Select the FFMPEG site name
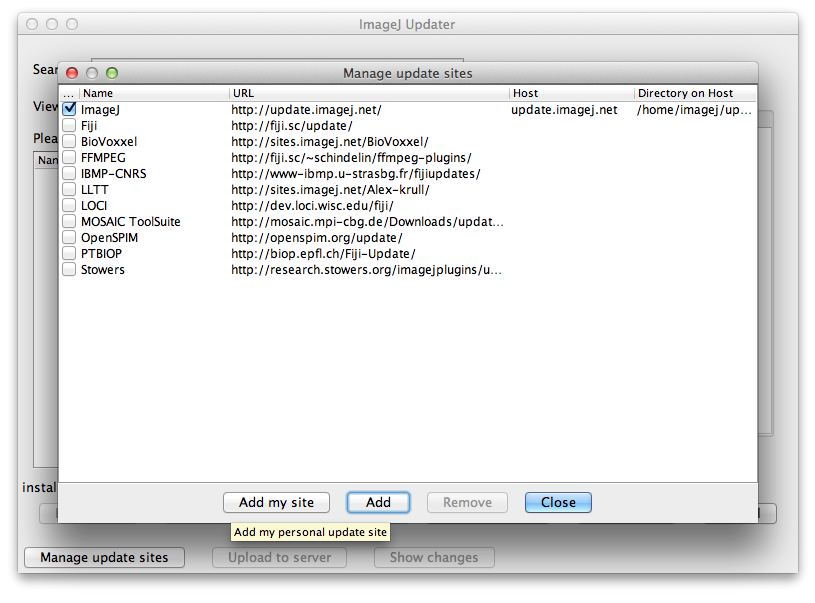The height and width of the screenshot is (603, 815). 103,158
